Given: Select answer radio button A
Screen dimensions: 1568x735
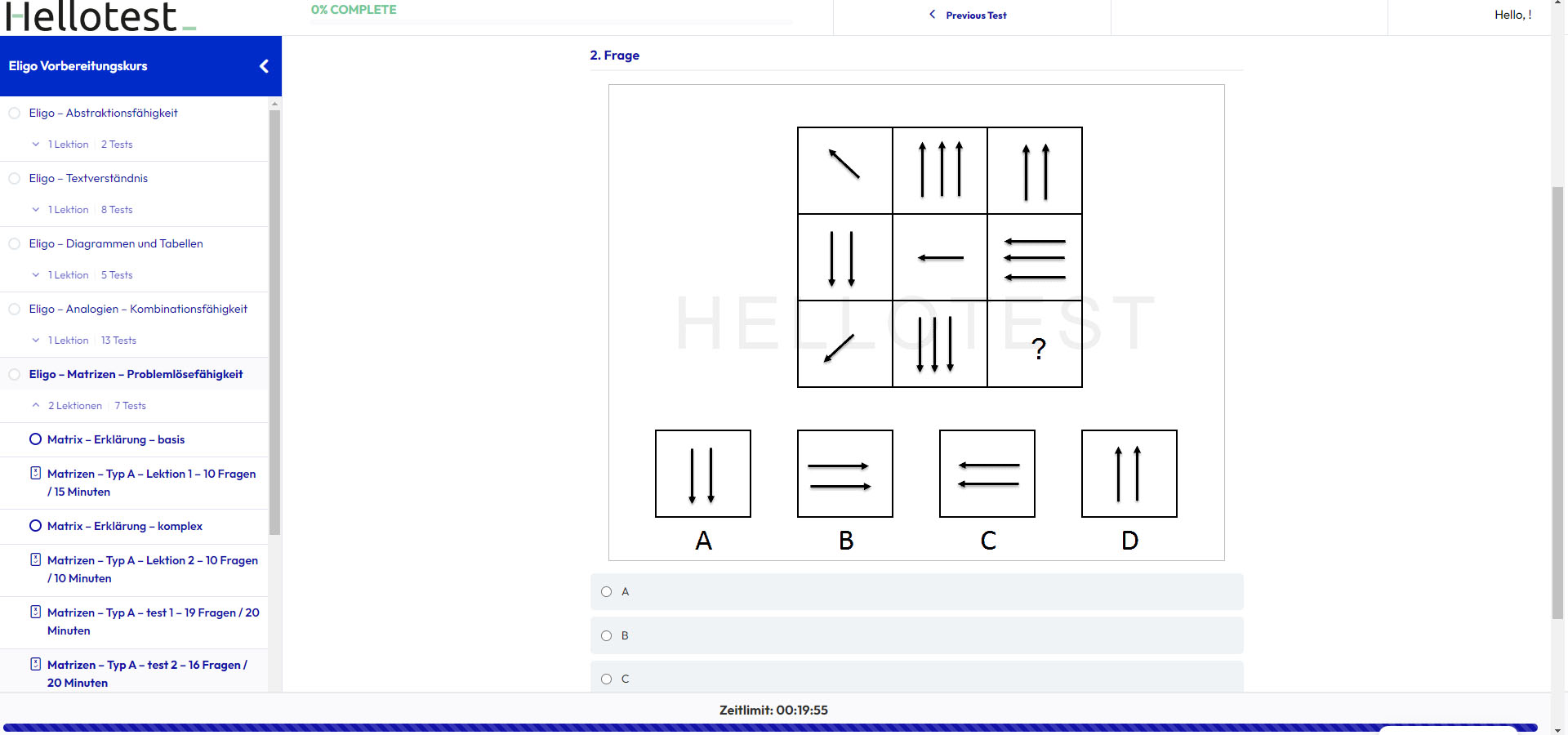Looking at the screenshot, I should 606,592.
